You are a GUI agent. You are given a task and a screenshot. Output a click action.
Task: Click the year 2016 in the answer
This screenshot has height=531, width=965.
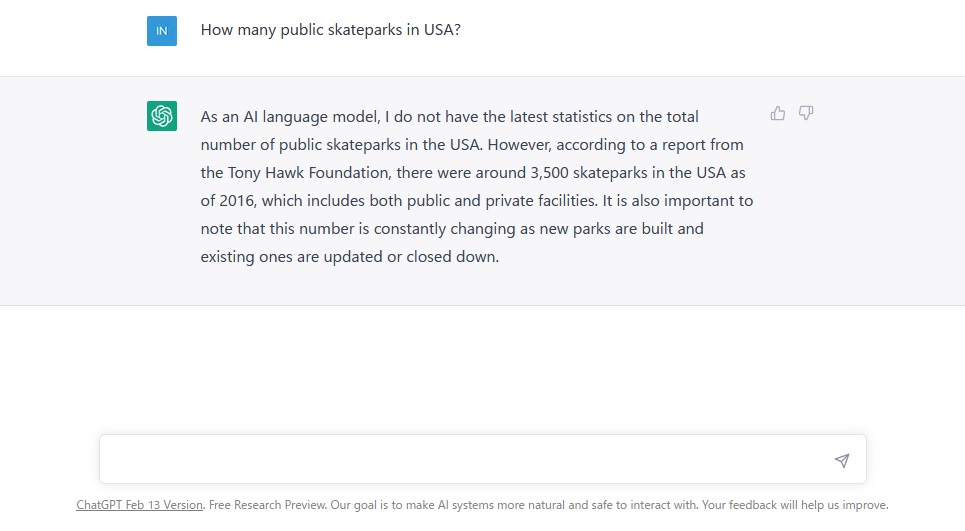point(237,201)
